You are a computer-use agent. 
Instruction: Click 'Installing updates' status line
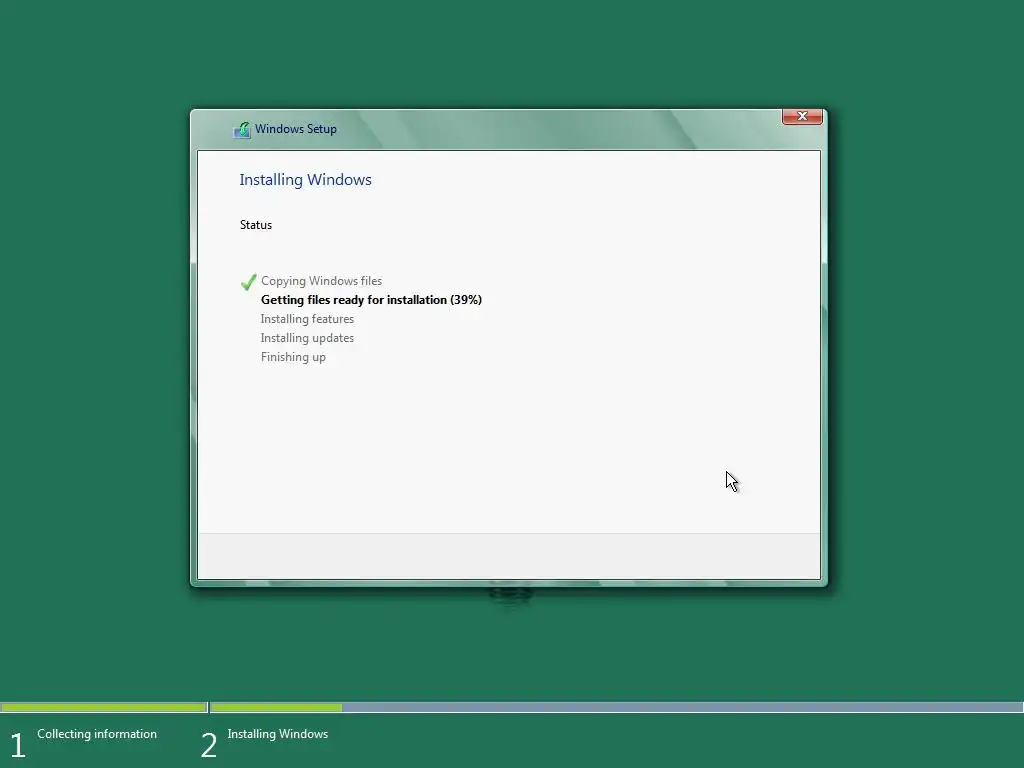coord(307,338)
